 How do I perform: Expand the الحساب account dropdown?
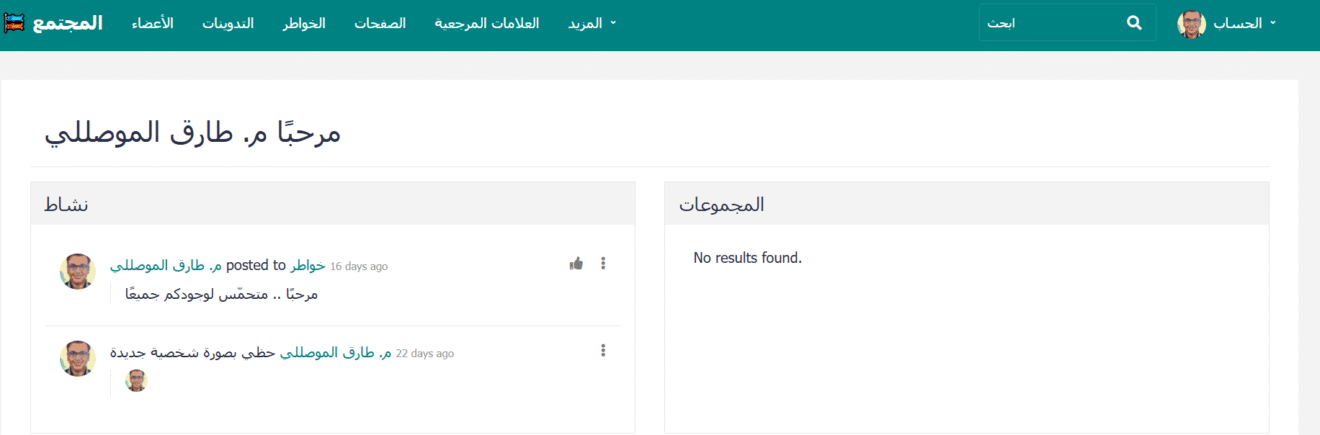(1244, 23)
